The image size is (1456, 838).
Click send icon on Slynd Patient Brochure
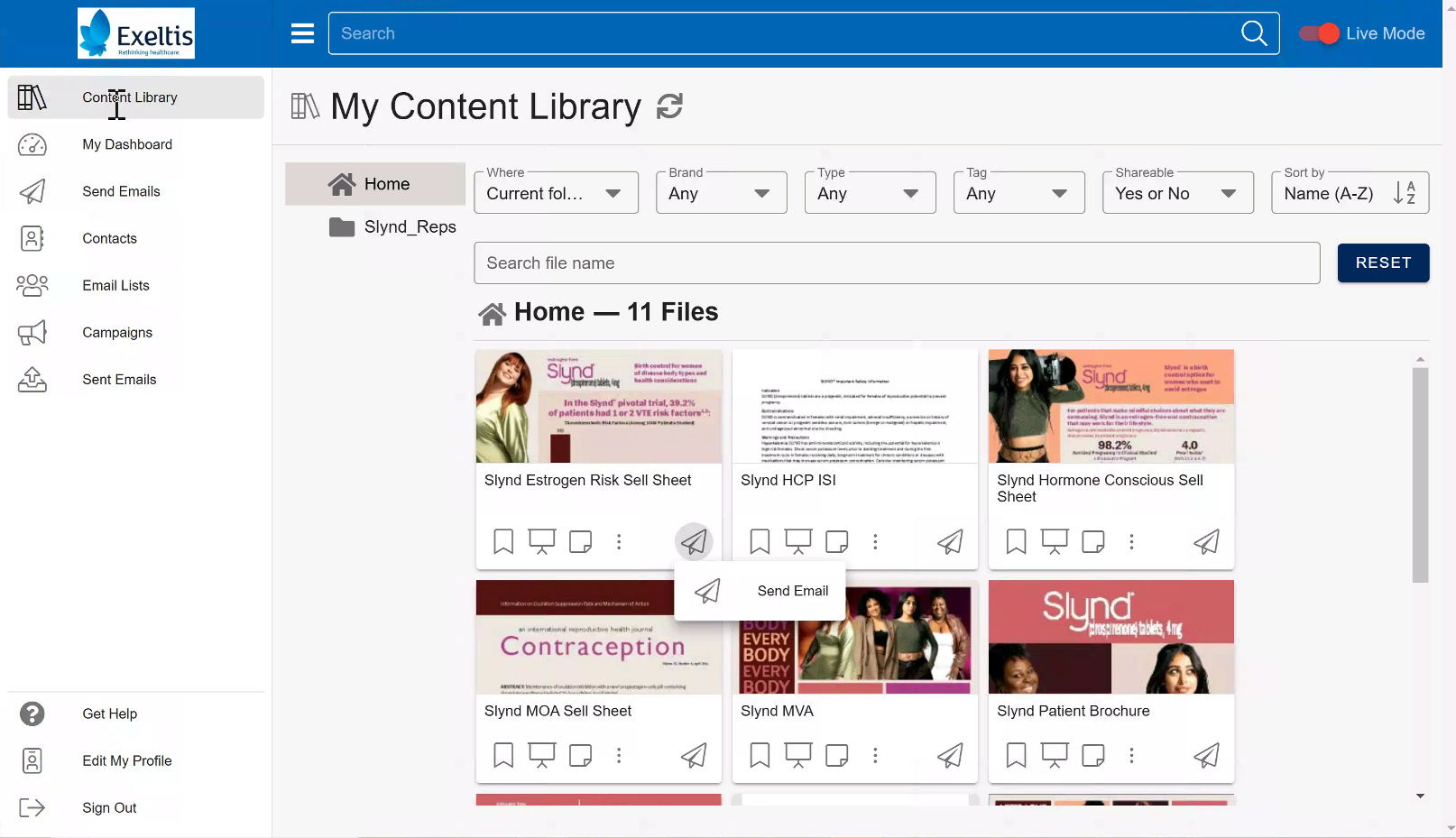coord(1206,755)
